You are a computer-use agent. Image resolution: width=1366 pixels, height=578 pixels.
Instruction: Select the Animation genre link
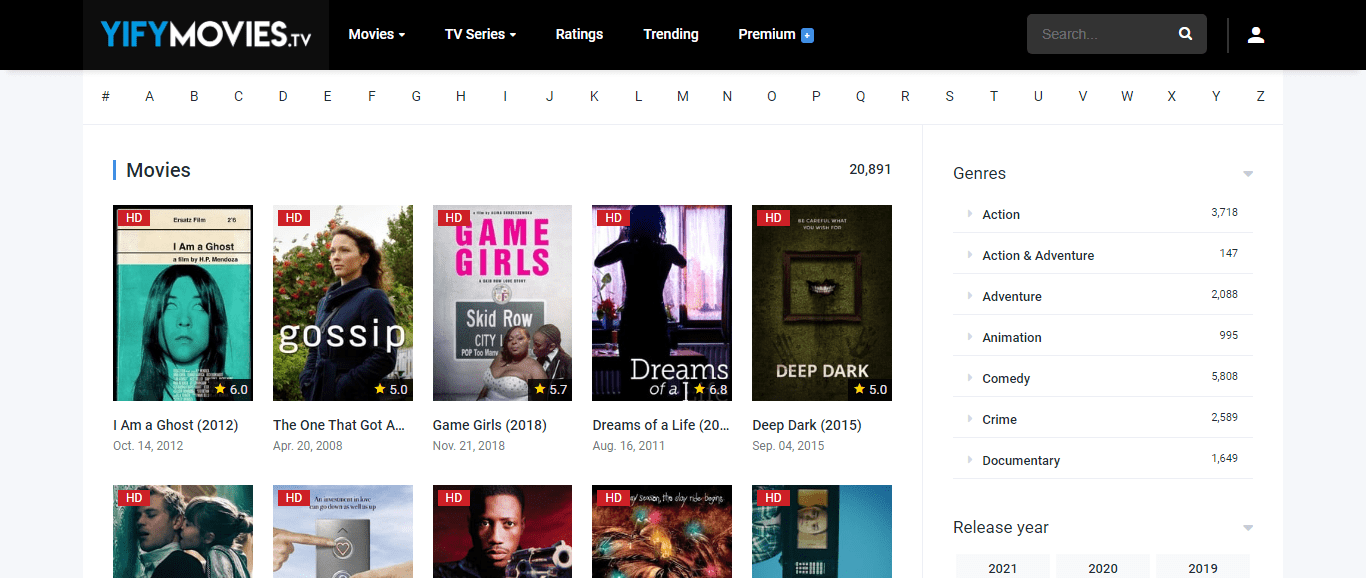(1012, 337)
